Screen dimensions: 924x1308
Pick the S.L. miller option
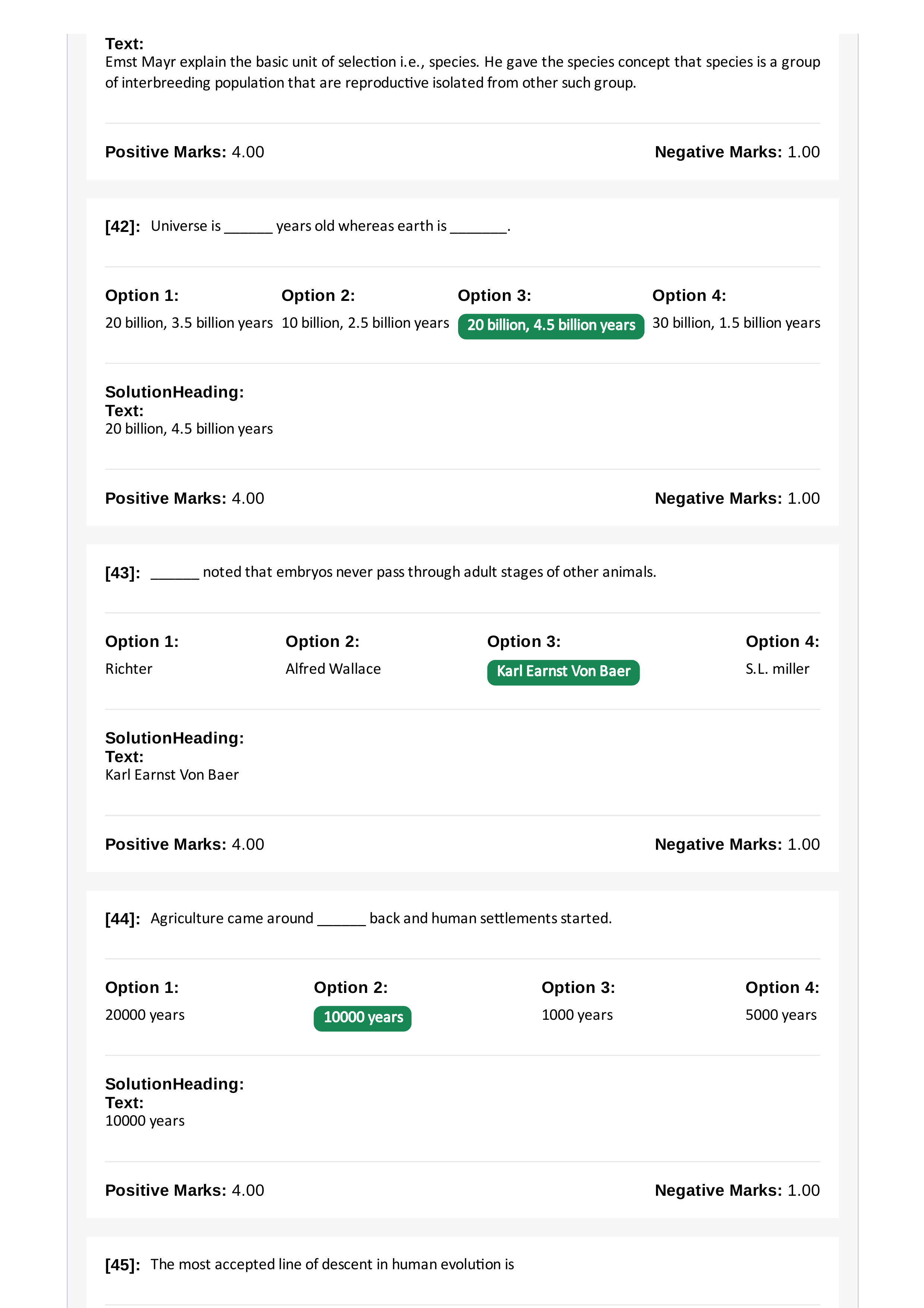[x=777, y=669]
